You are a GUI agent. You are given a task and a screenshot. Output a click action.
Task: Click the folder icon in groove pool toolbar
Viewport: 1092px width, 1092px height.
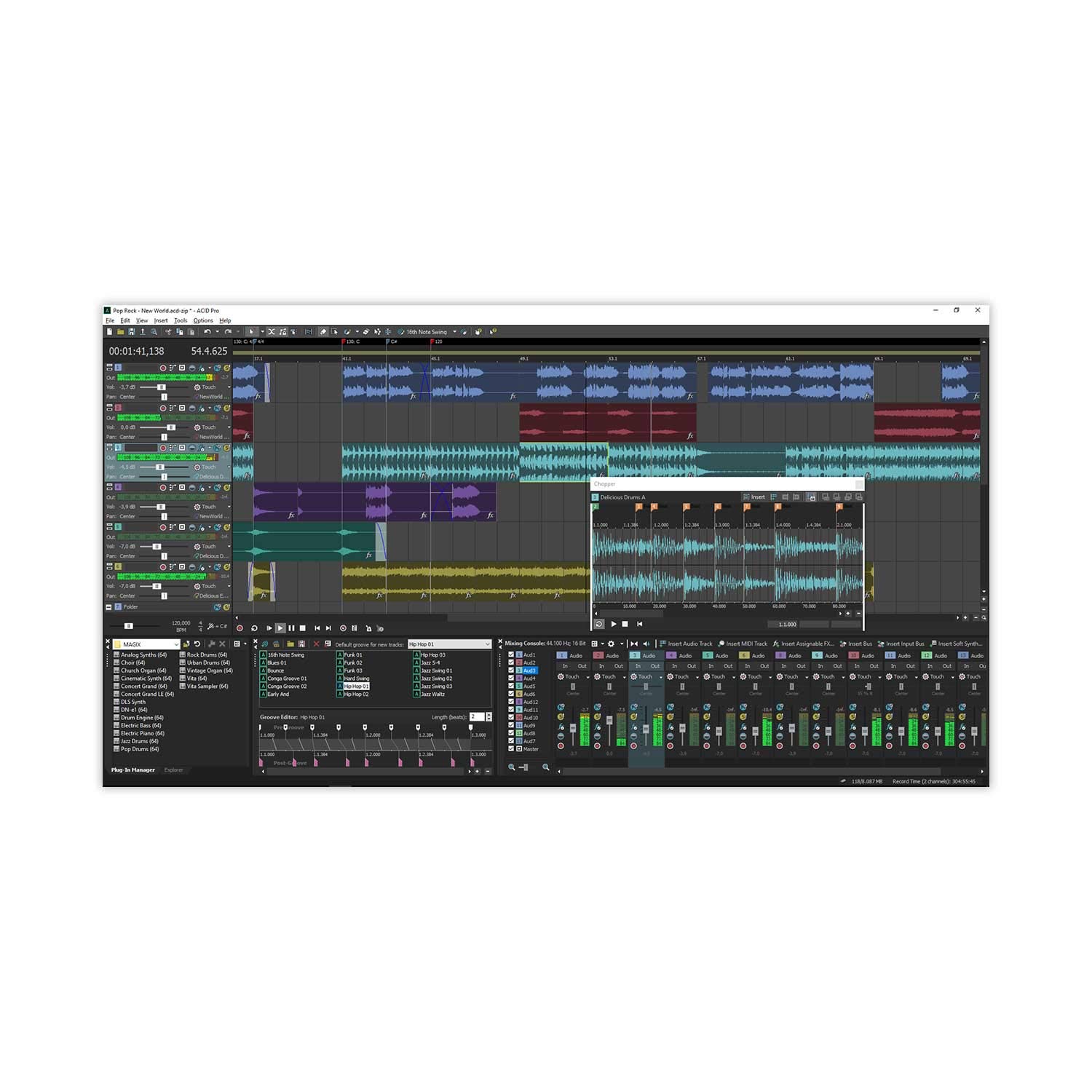(x=290, y=644)
